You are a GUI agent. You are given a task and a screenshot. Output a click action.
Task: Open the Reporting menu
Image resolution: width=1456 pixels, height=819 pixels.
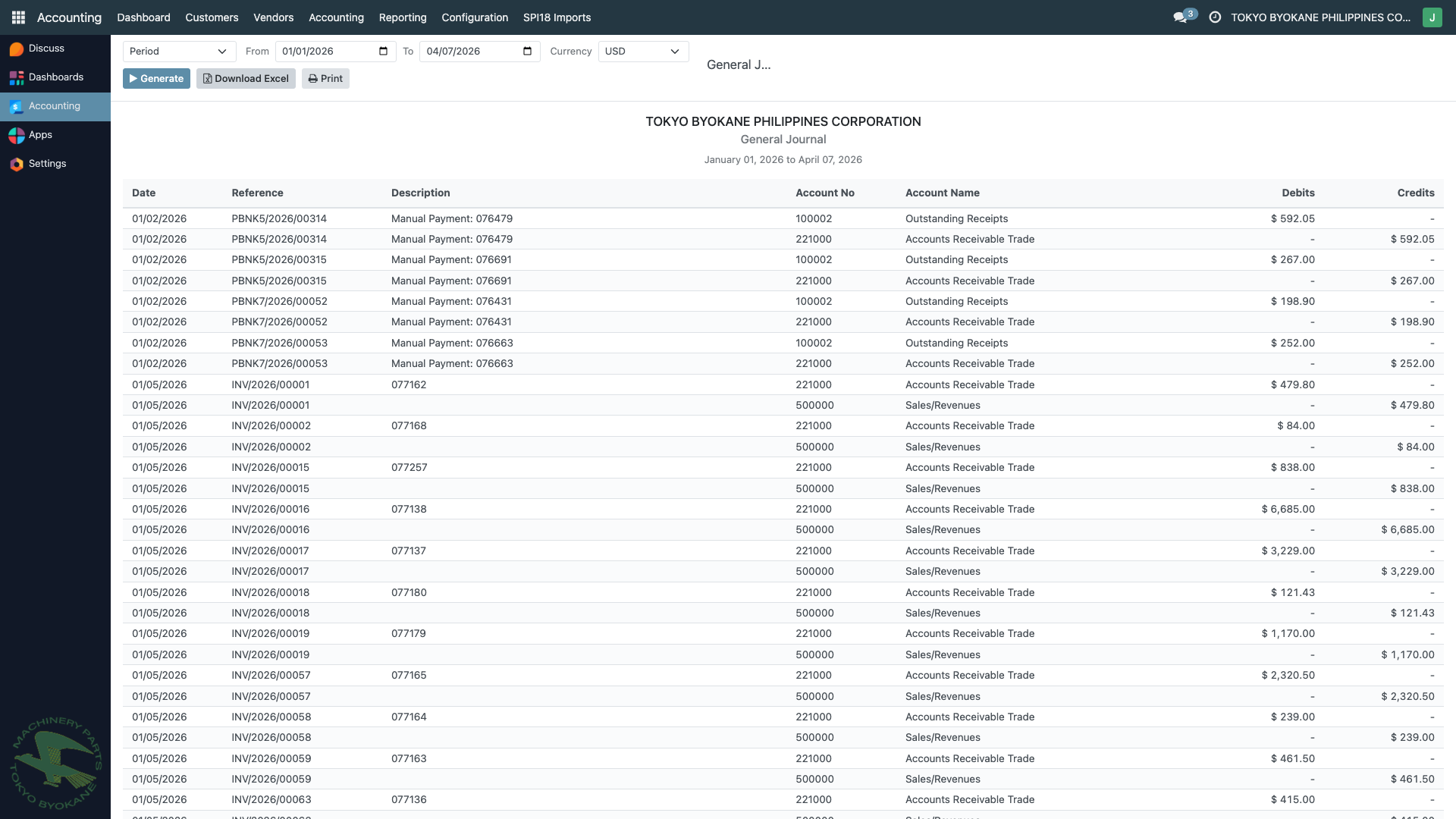(x=403, y=17)
